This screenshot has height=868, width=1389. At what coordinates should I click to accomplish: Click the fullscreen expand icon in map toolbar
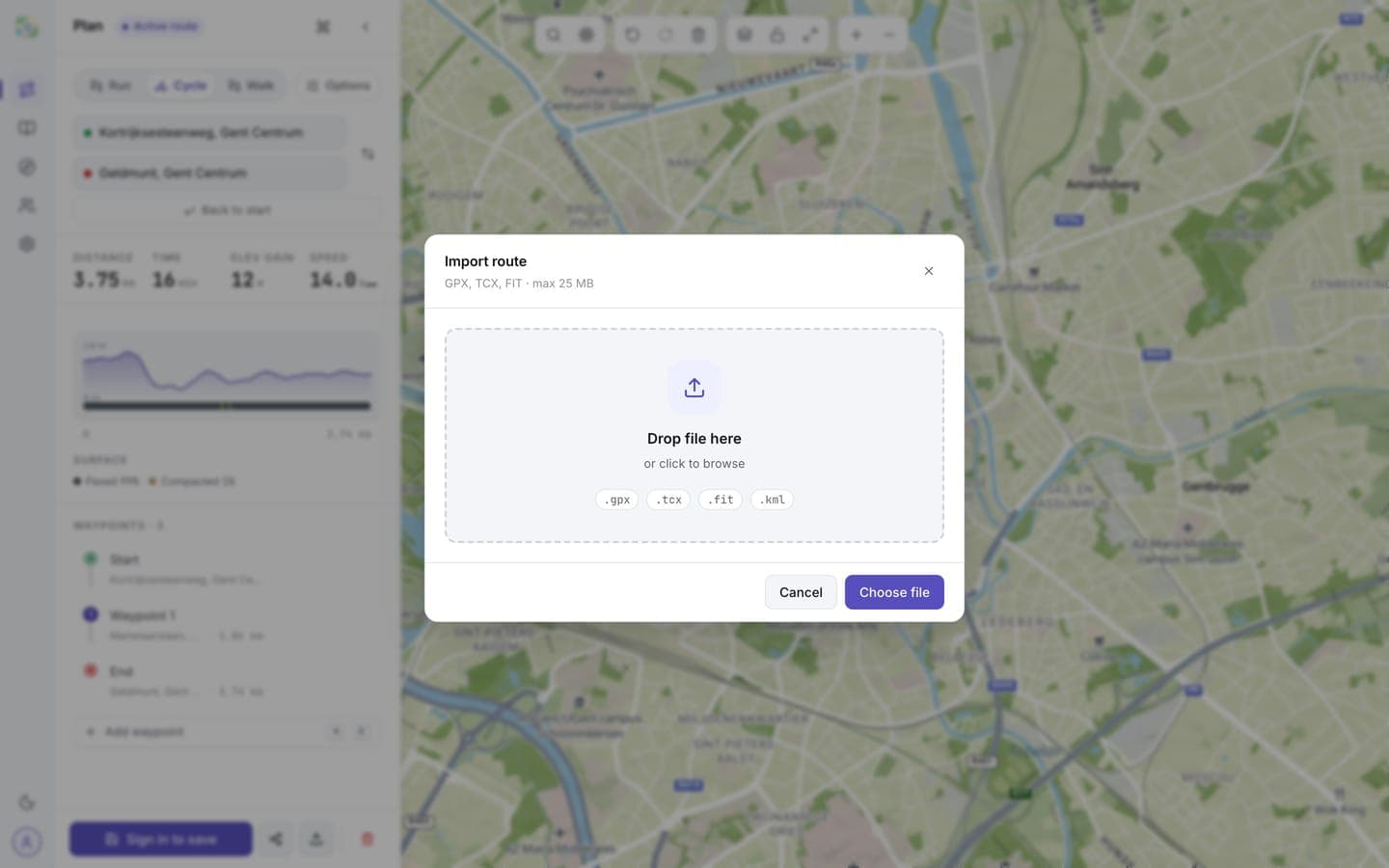click(810, 35)
